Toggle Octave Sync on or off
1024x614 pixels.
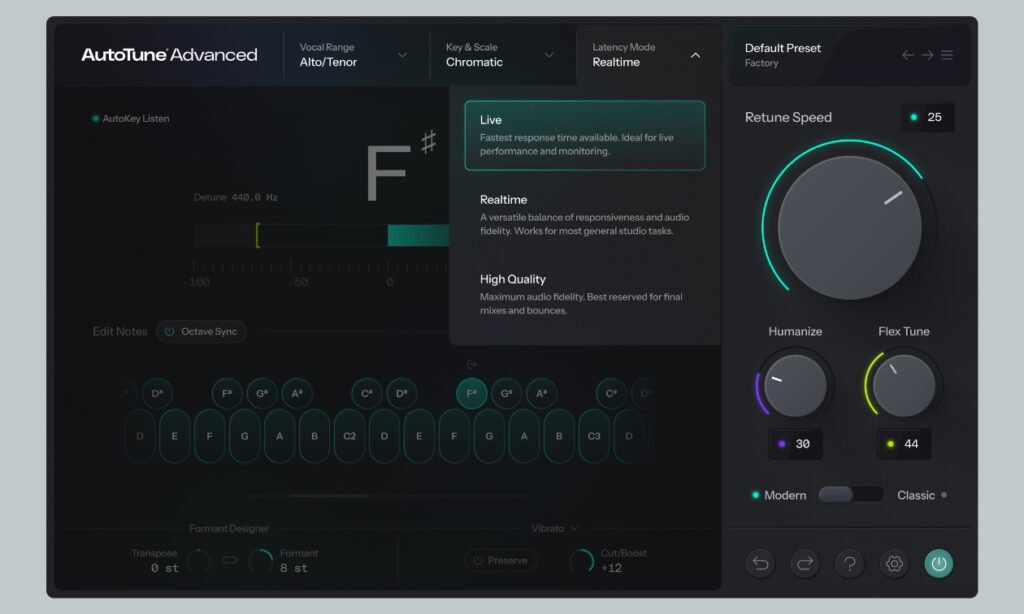pos(201,331)
